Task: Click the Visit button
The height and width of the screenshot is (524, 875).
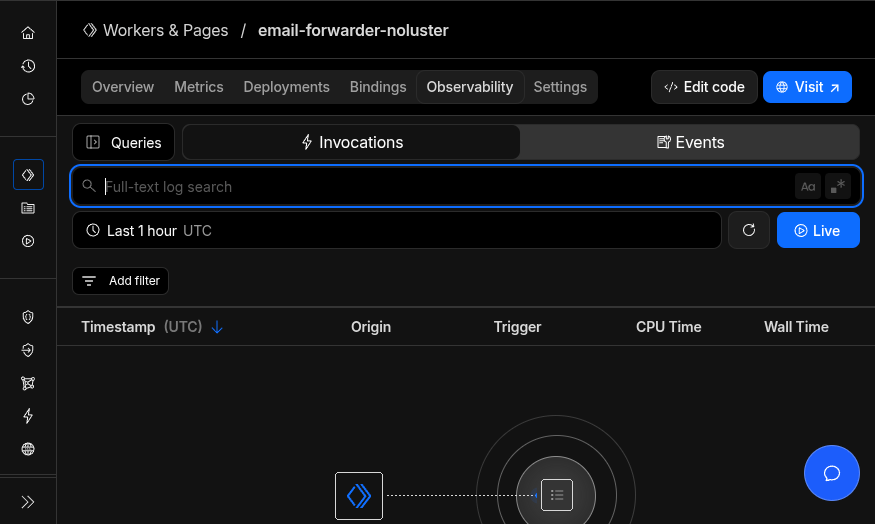Action: point(807,87)
